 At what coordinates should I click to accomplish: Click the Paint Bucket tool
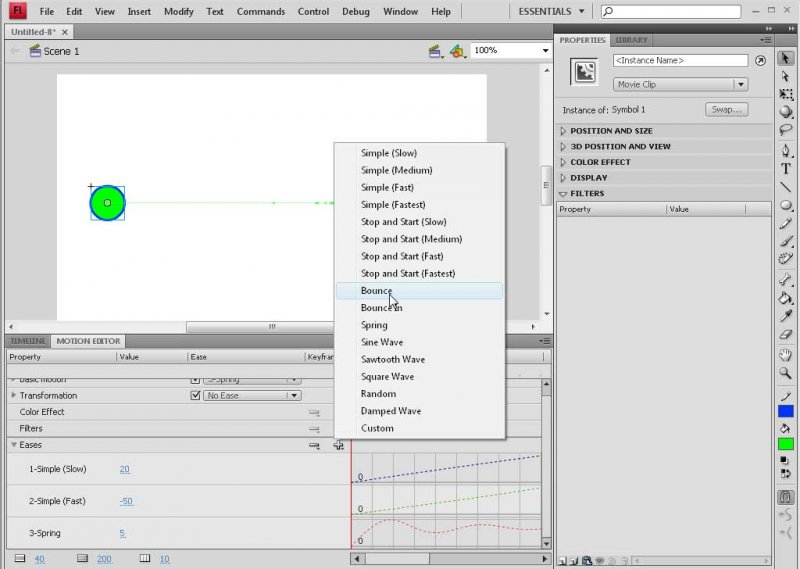(x=786, y=298)
